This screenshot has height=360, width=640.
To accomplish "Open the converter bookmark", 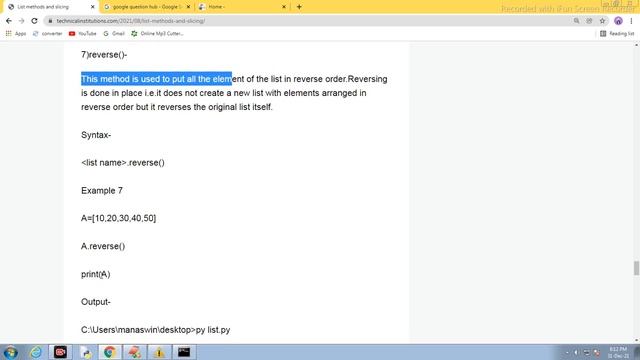I will [47, 33].
